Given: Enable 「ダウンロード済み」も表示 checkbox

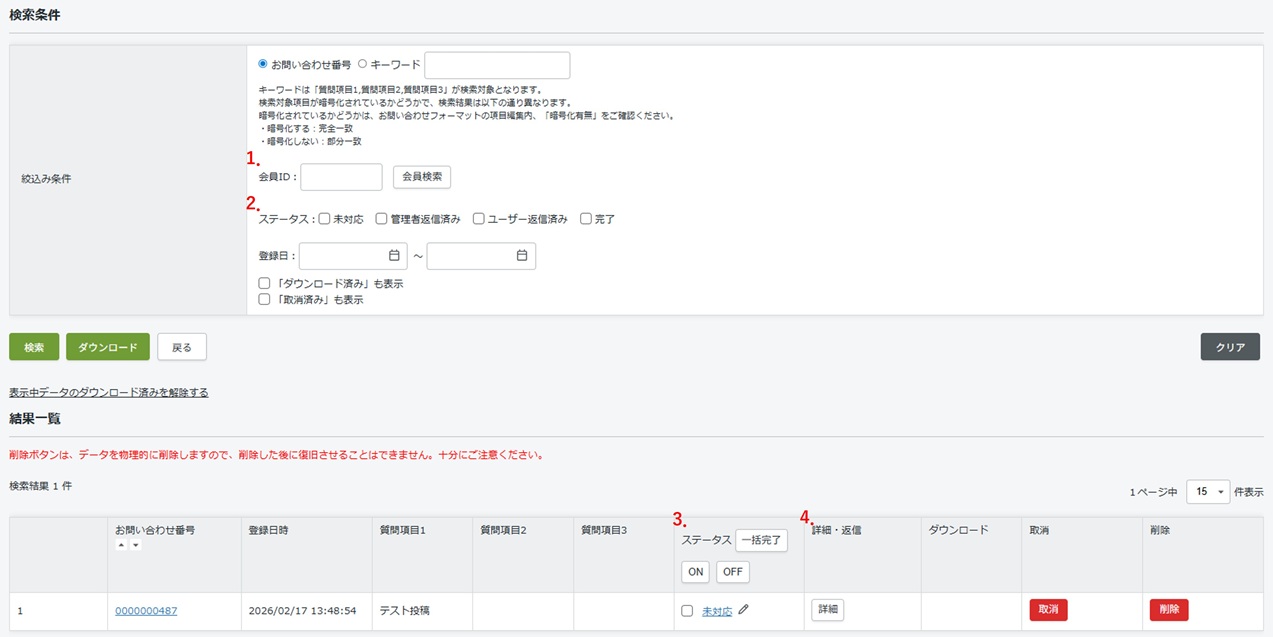Looking at the screenshot, I should pyautogui.click(x=264, y=284).
